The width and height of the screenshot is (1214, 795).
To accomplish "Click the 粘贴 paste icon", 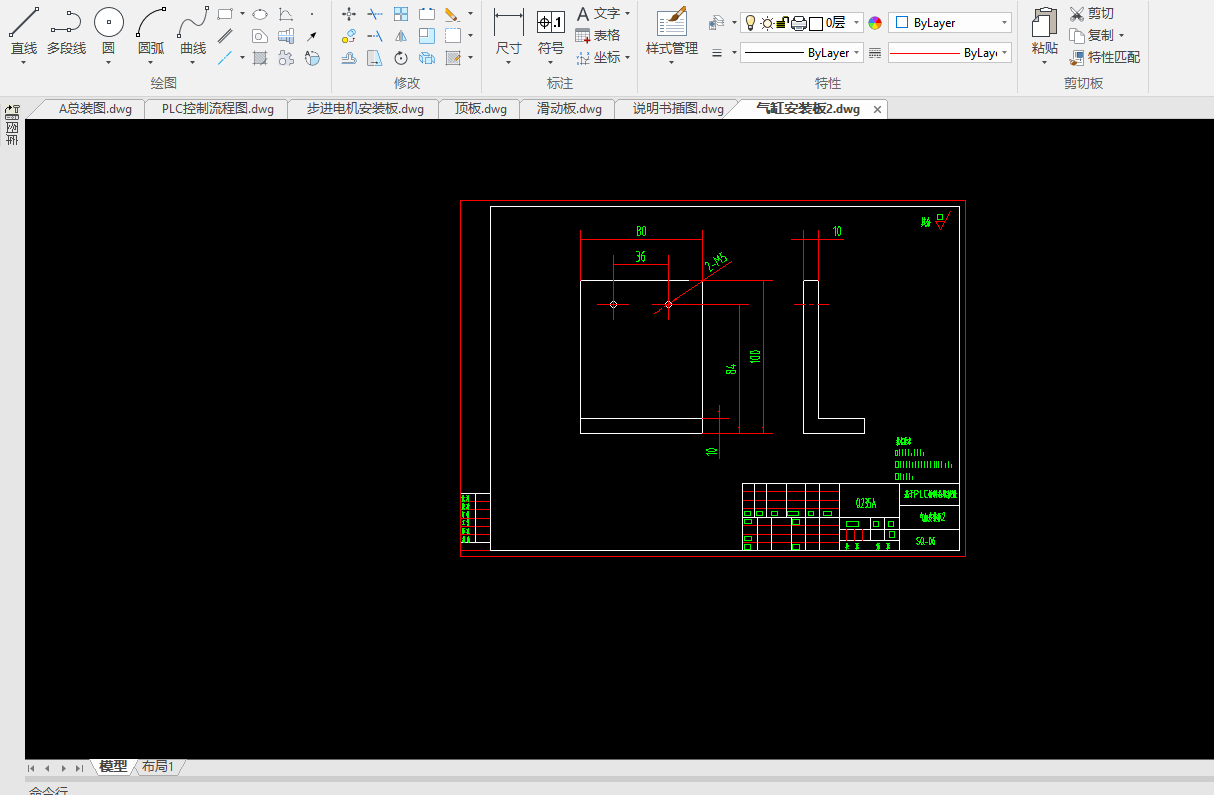I will click(1045, 22).
